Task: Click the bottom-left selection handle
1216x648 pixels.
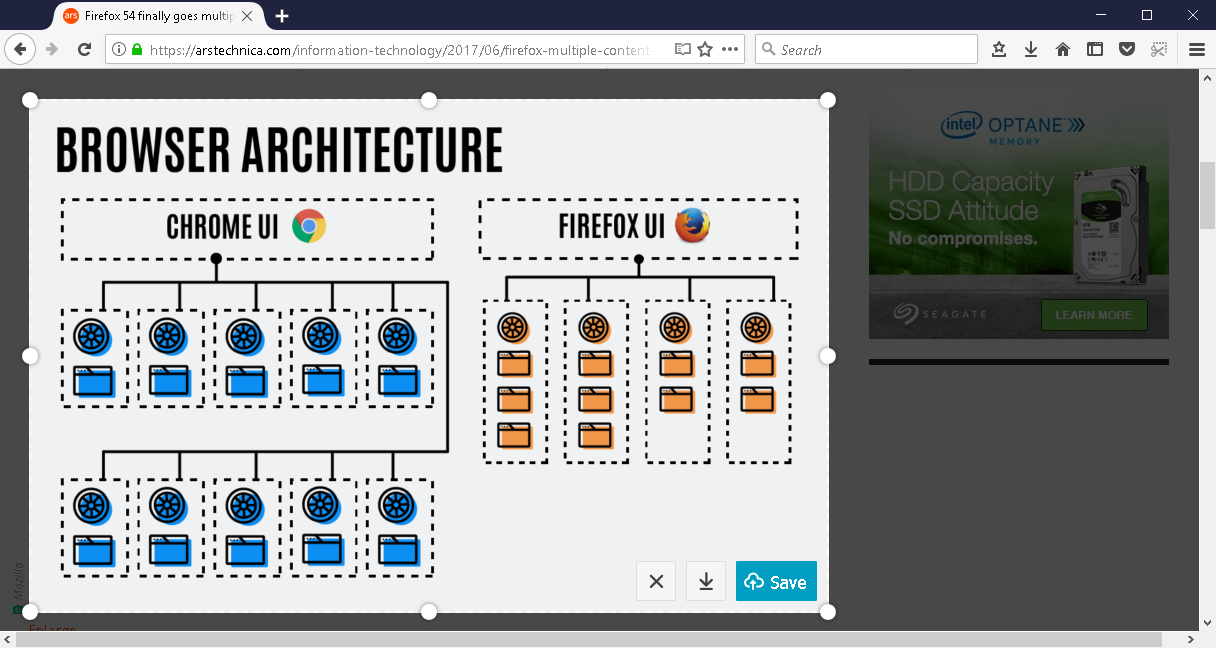Action: [30, 612]
